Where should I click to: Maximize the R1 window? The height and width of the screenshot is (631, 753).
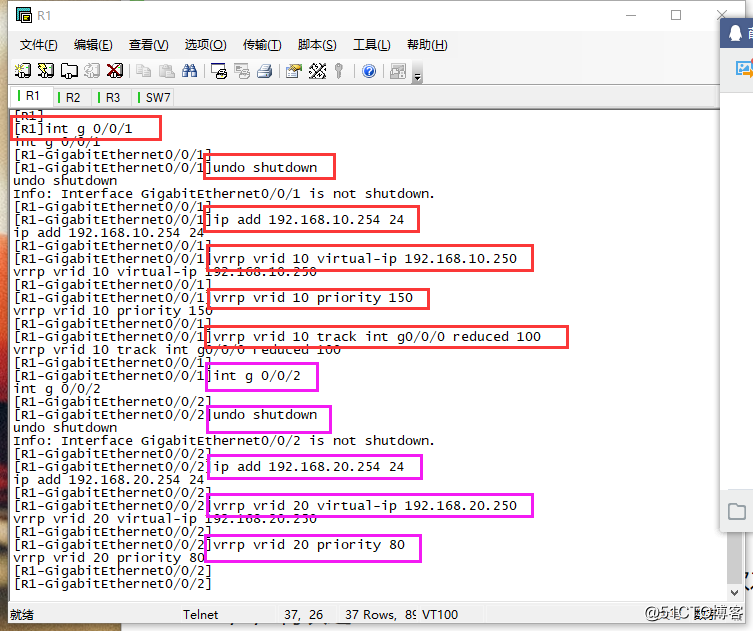[x=676, y=15]
